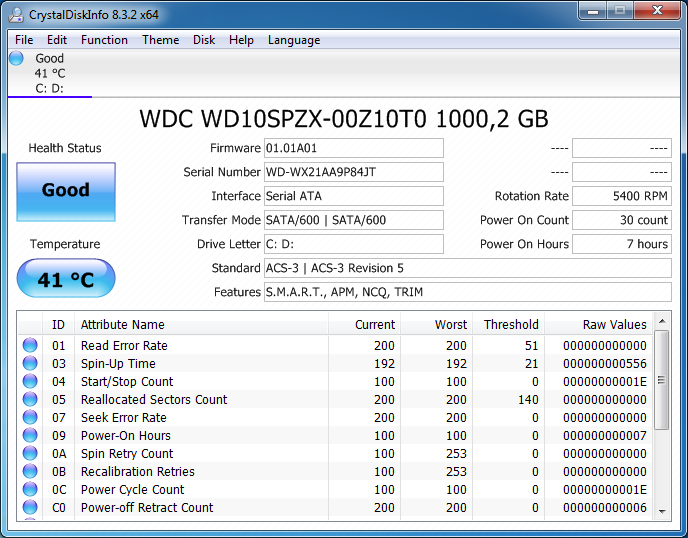Click status orb for Power-off Retract Count row

(30, 507)
